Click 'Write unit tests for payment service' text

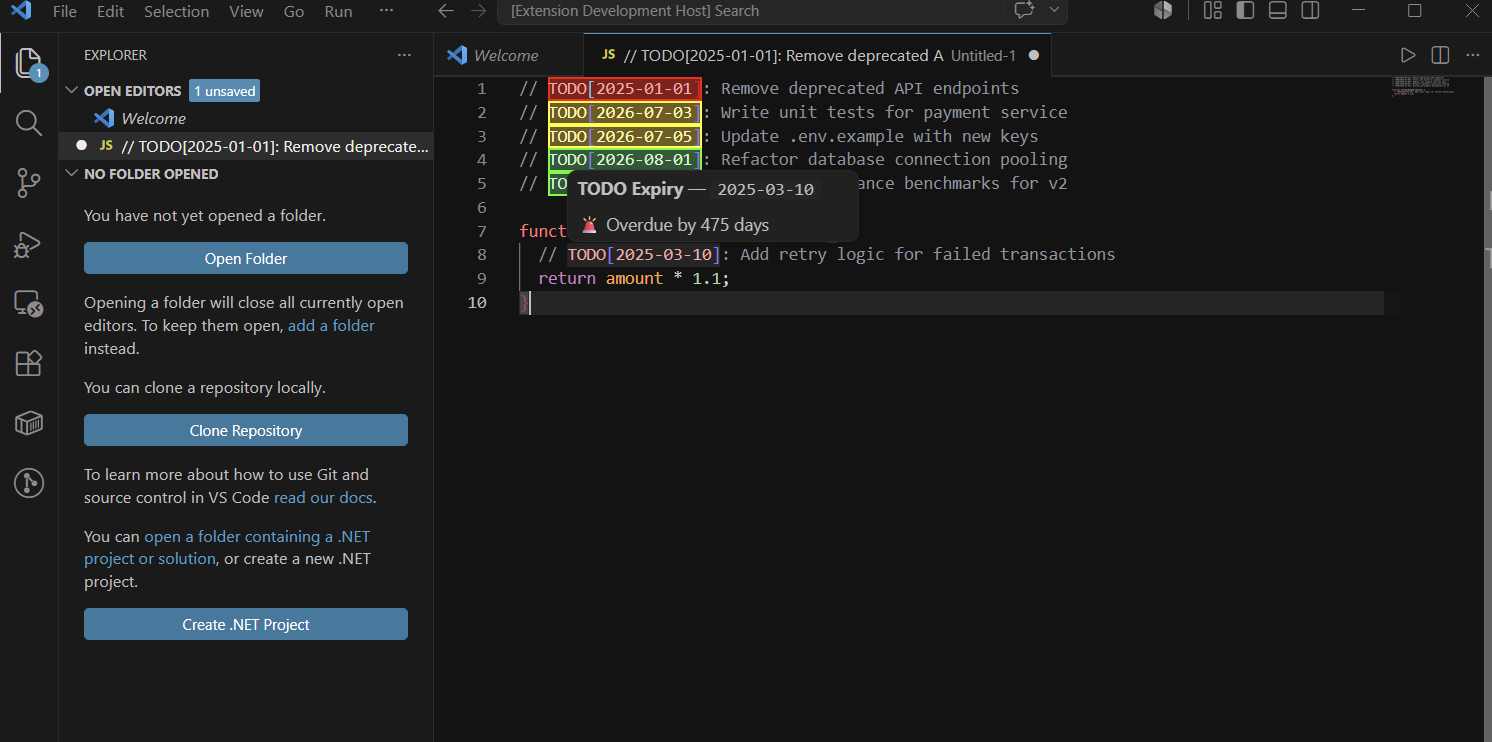[x=894, y=113]
